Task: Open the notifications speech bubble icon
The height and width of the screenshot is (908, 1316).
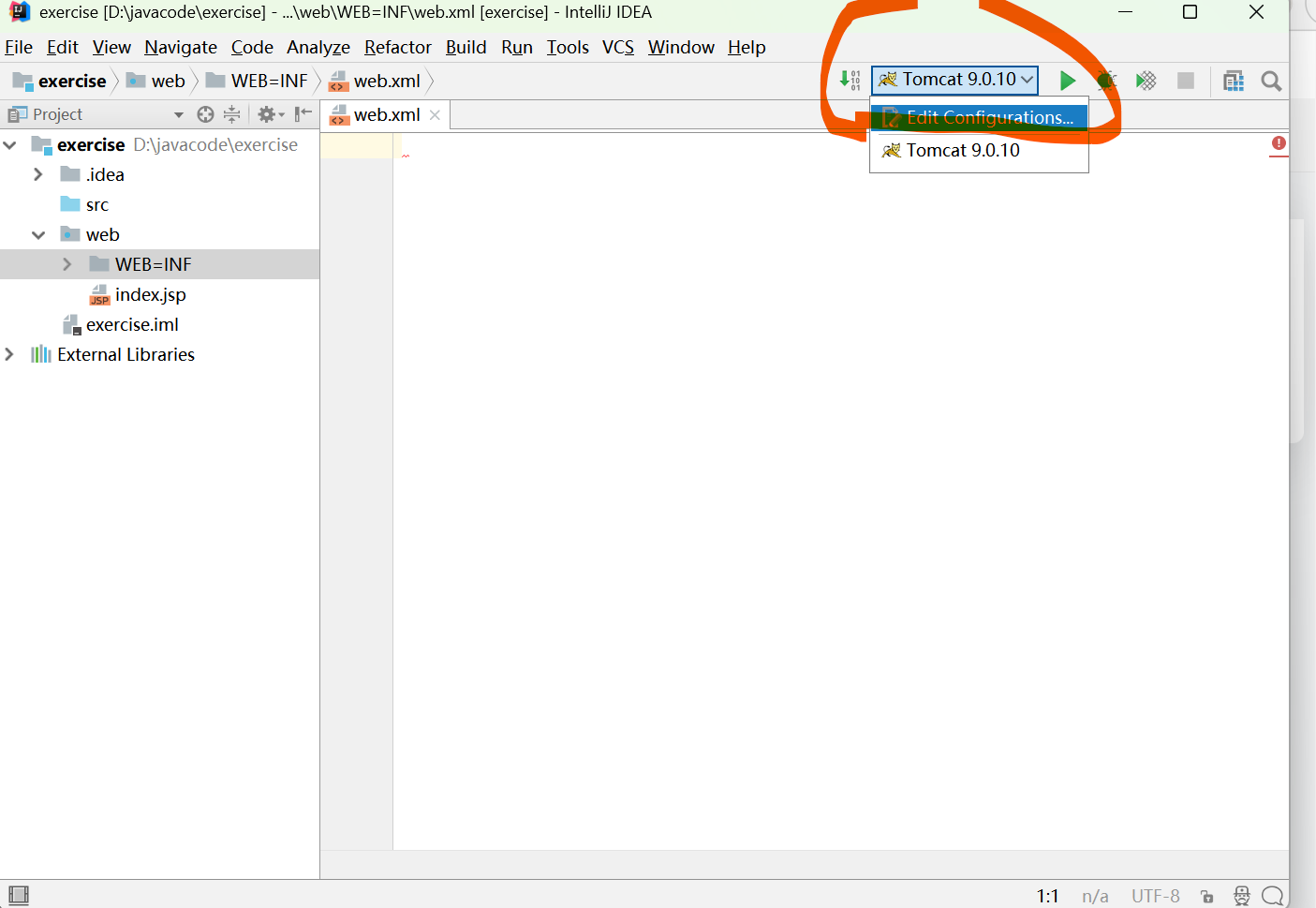Action: coord(1273,896)
